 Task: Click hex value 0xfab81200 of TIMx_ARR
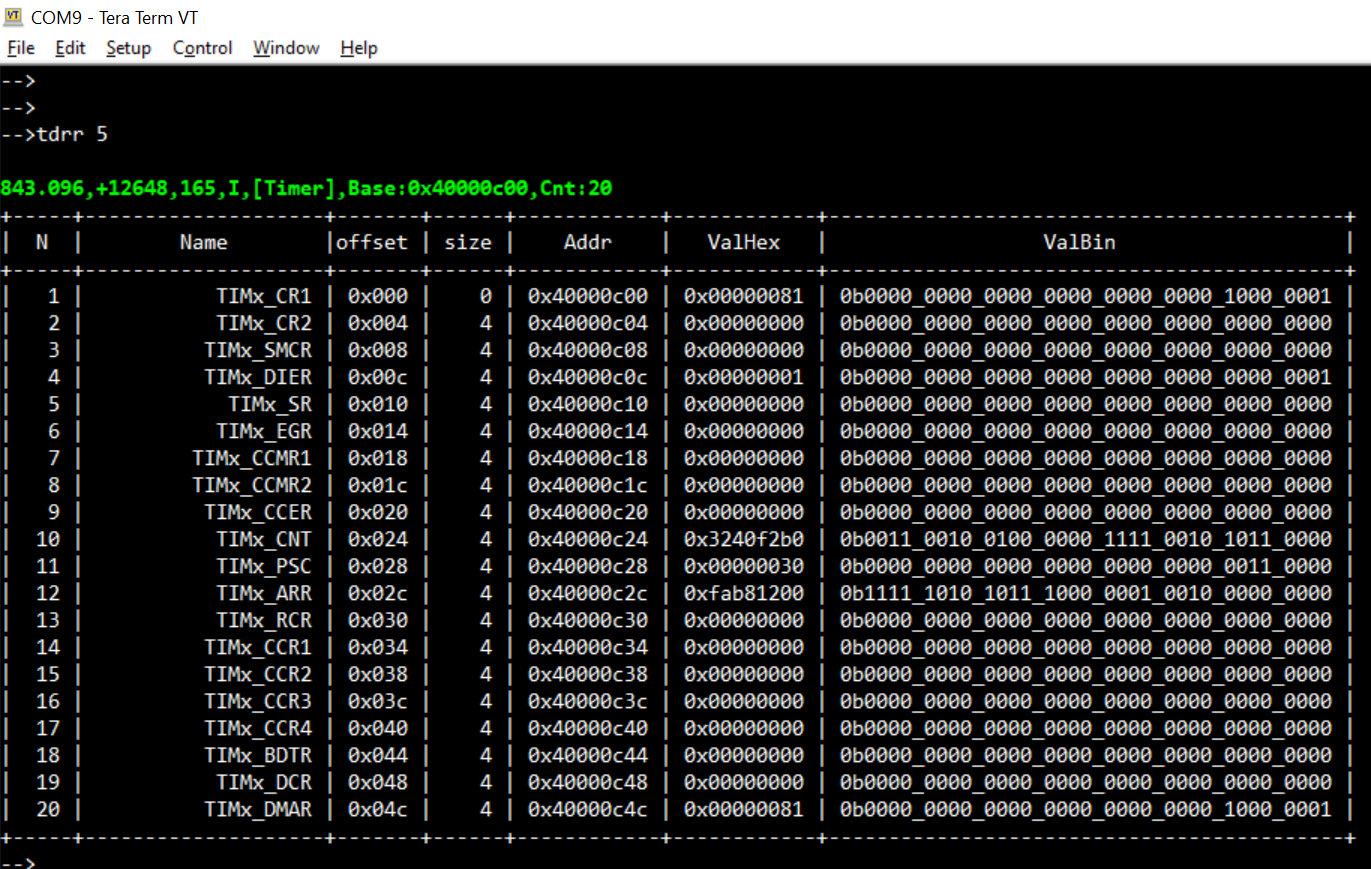pyautogui.click(x=744, y=593)
